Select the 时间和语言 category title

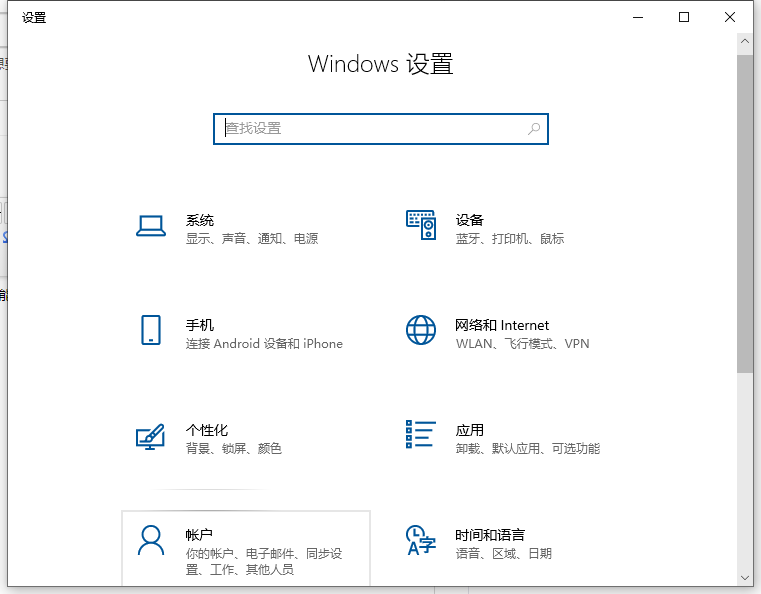tap(490, 534)
